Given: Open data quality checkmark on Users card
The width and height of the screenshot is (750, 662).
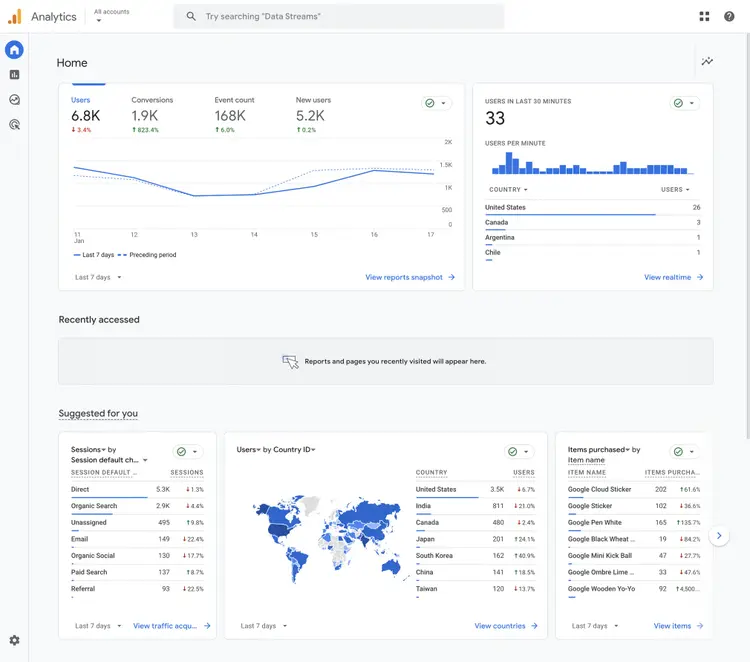Looking at the screenshot, I should (x=430, y=103).
